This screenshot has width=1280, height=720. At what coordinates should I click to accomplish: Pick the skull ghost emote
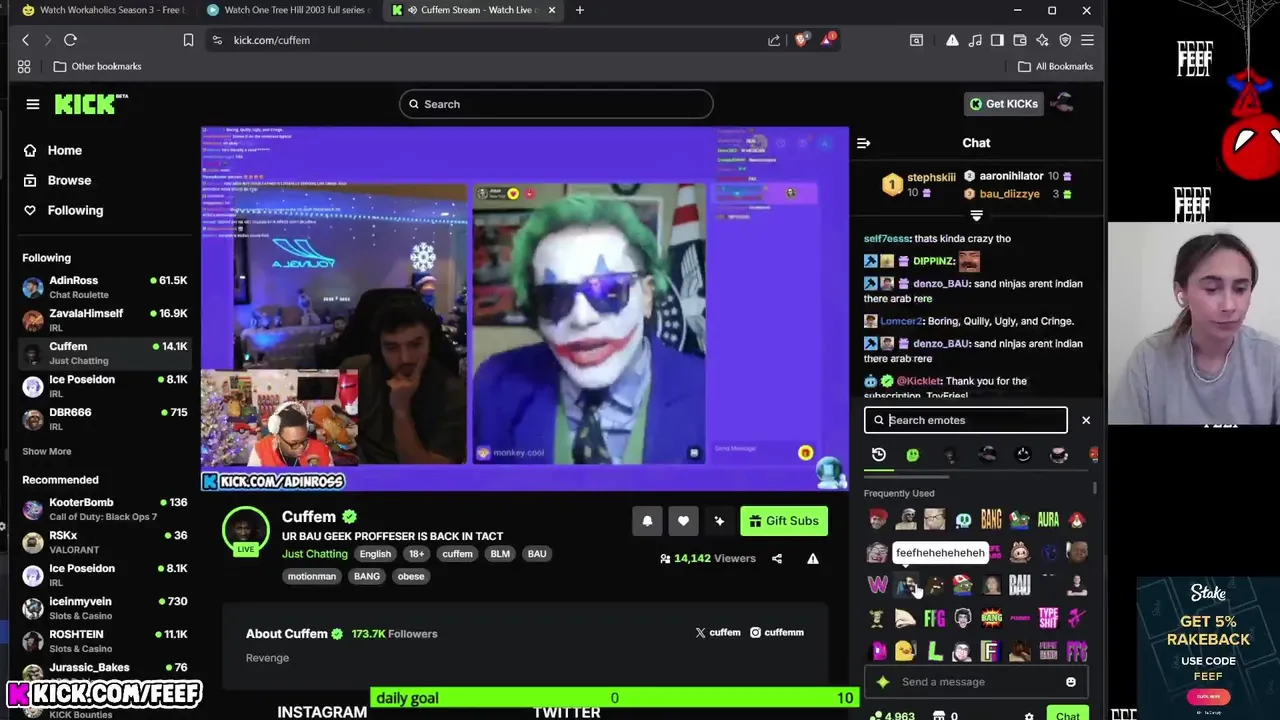963,520
